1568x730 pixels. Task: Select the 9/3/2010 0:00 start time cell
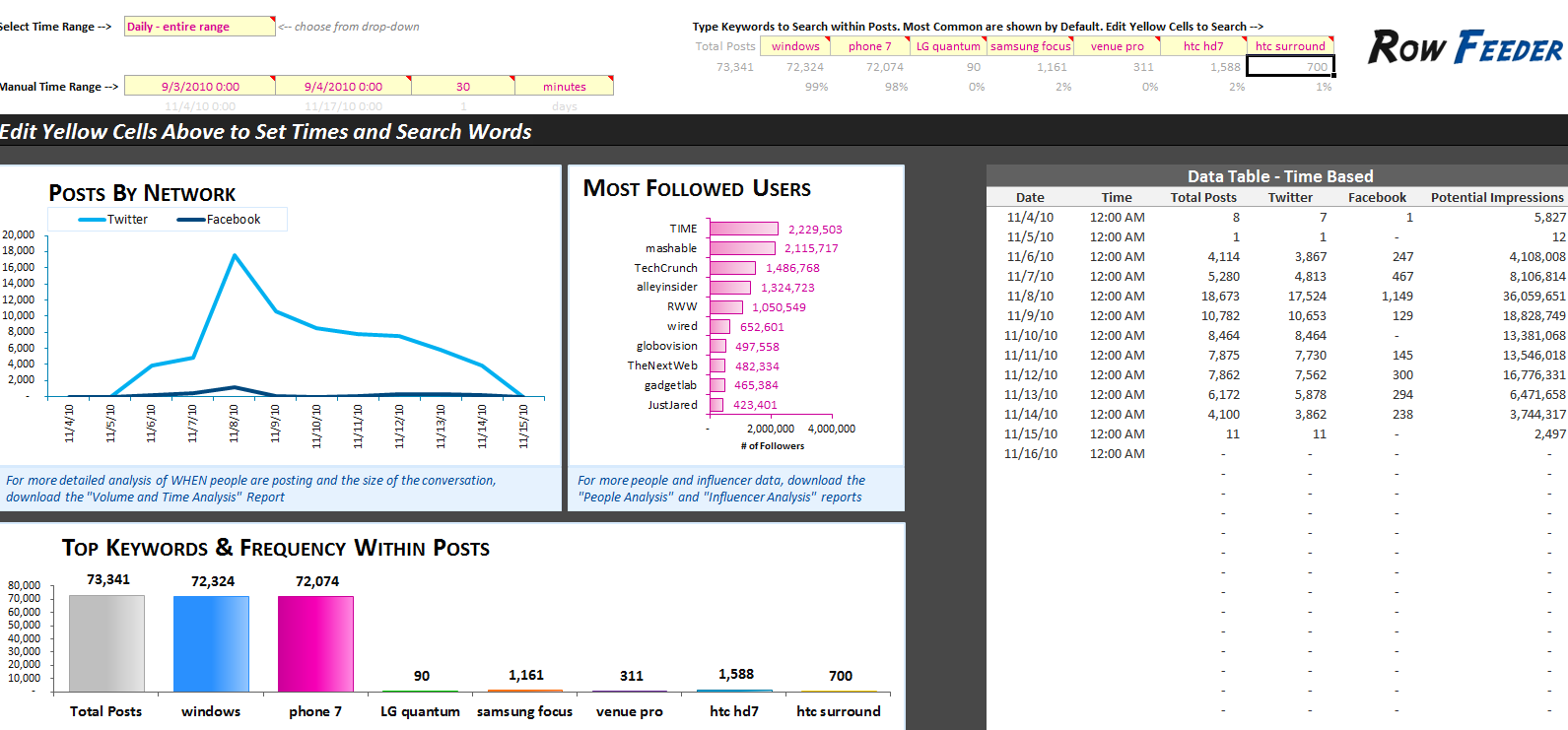pyautogui.click(x=200, y=87)
